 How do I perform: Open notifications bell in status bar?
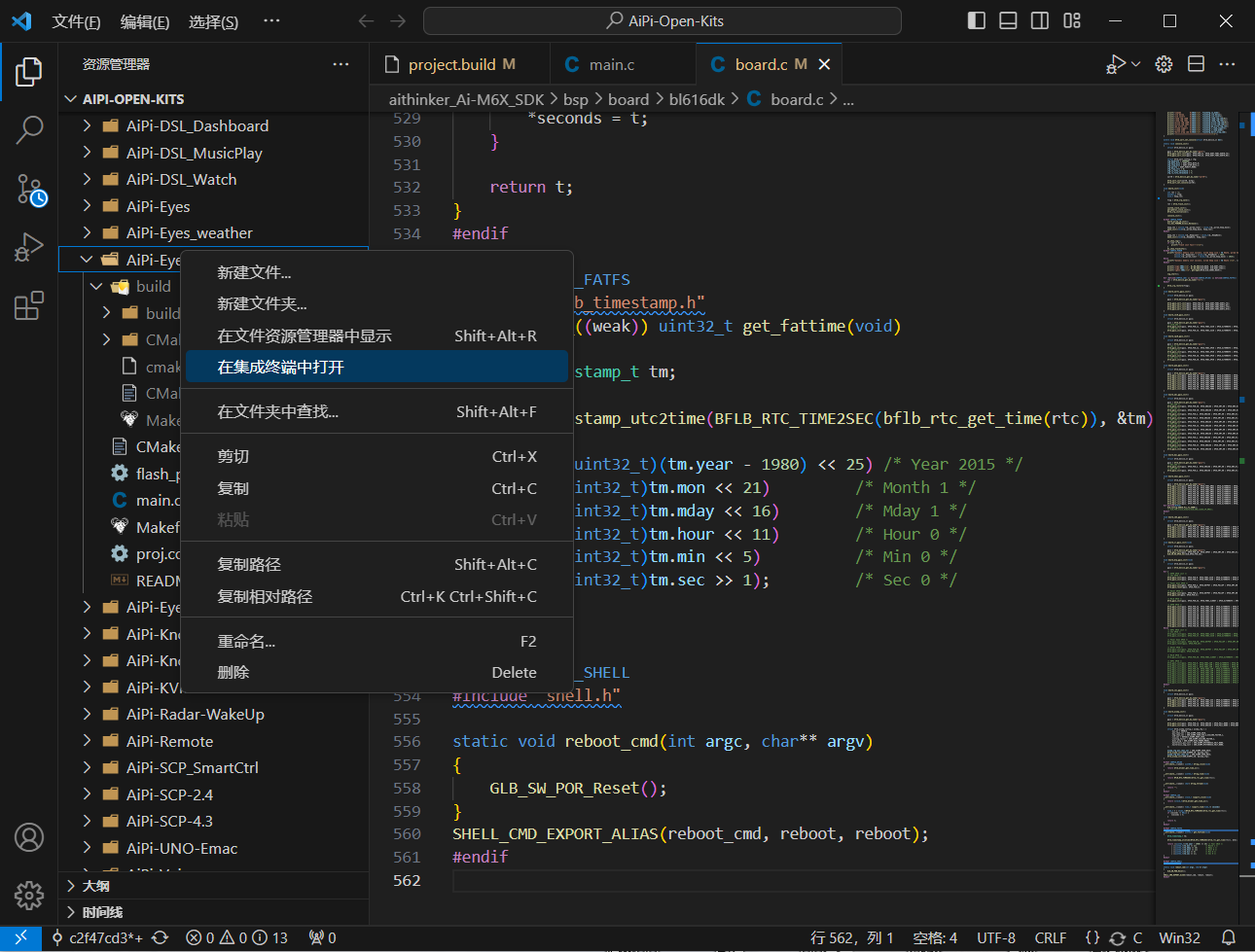[x=1229, y=937]
